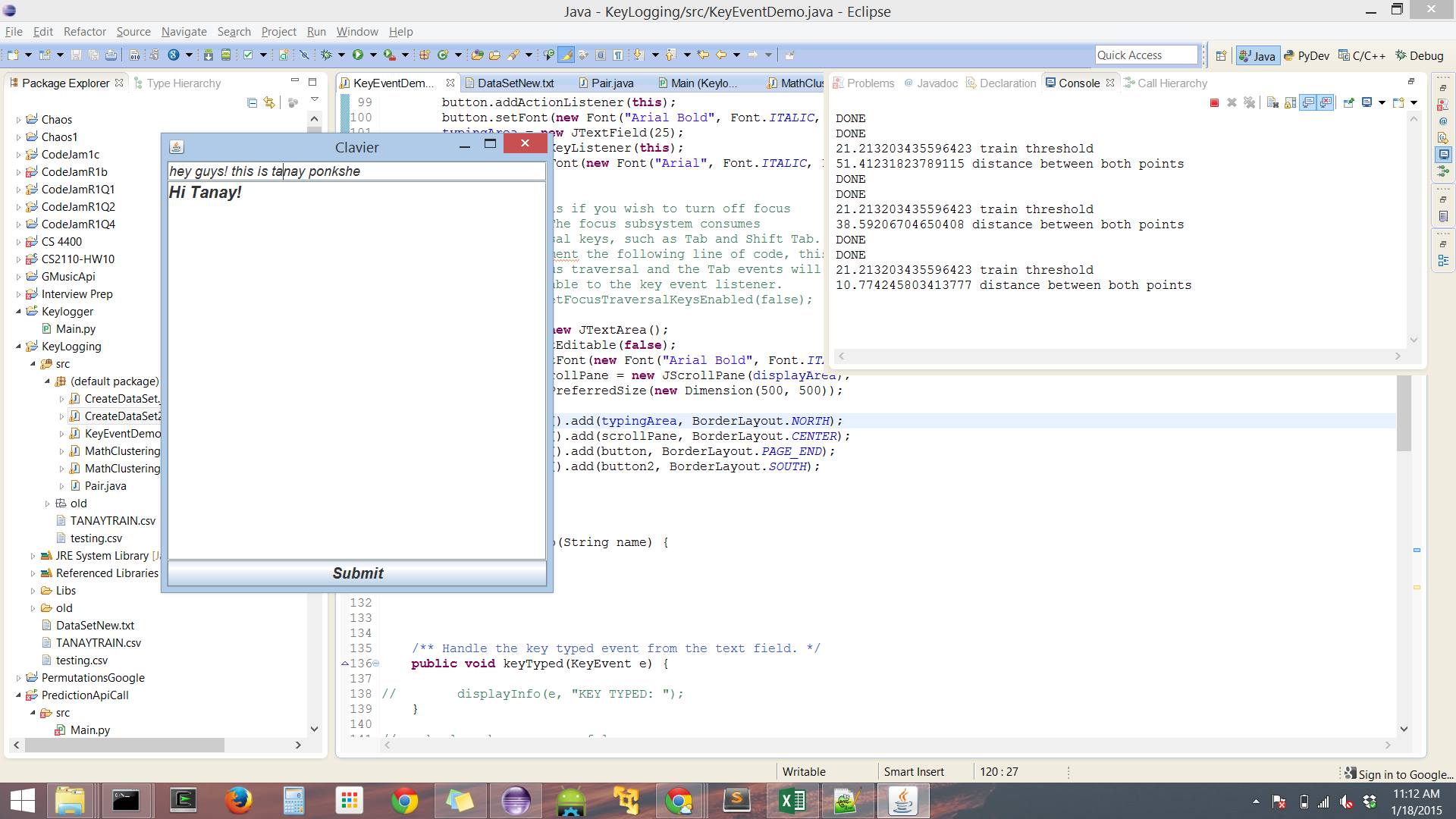Open the Refactor menu
The height and width of the screenshot is (819, 1456).
84,31
